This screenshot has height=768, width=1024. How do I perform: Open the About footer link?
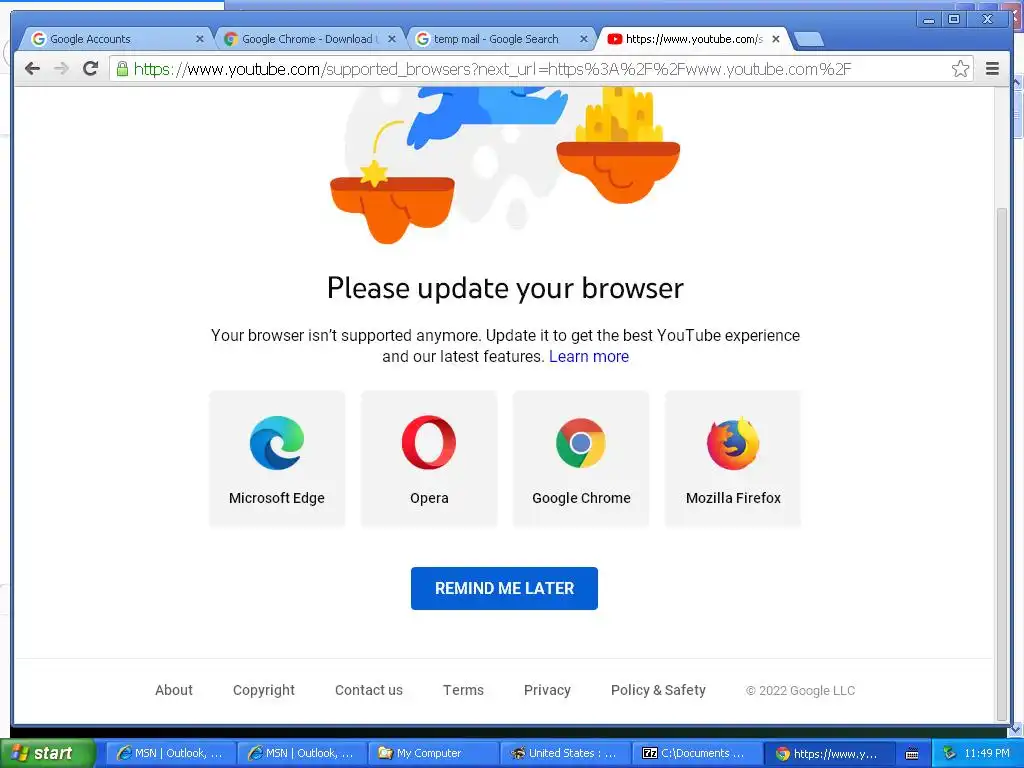click(174, 690)
